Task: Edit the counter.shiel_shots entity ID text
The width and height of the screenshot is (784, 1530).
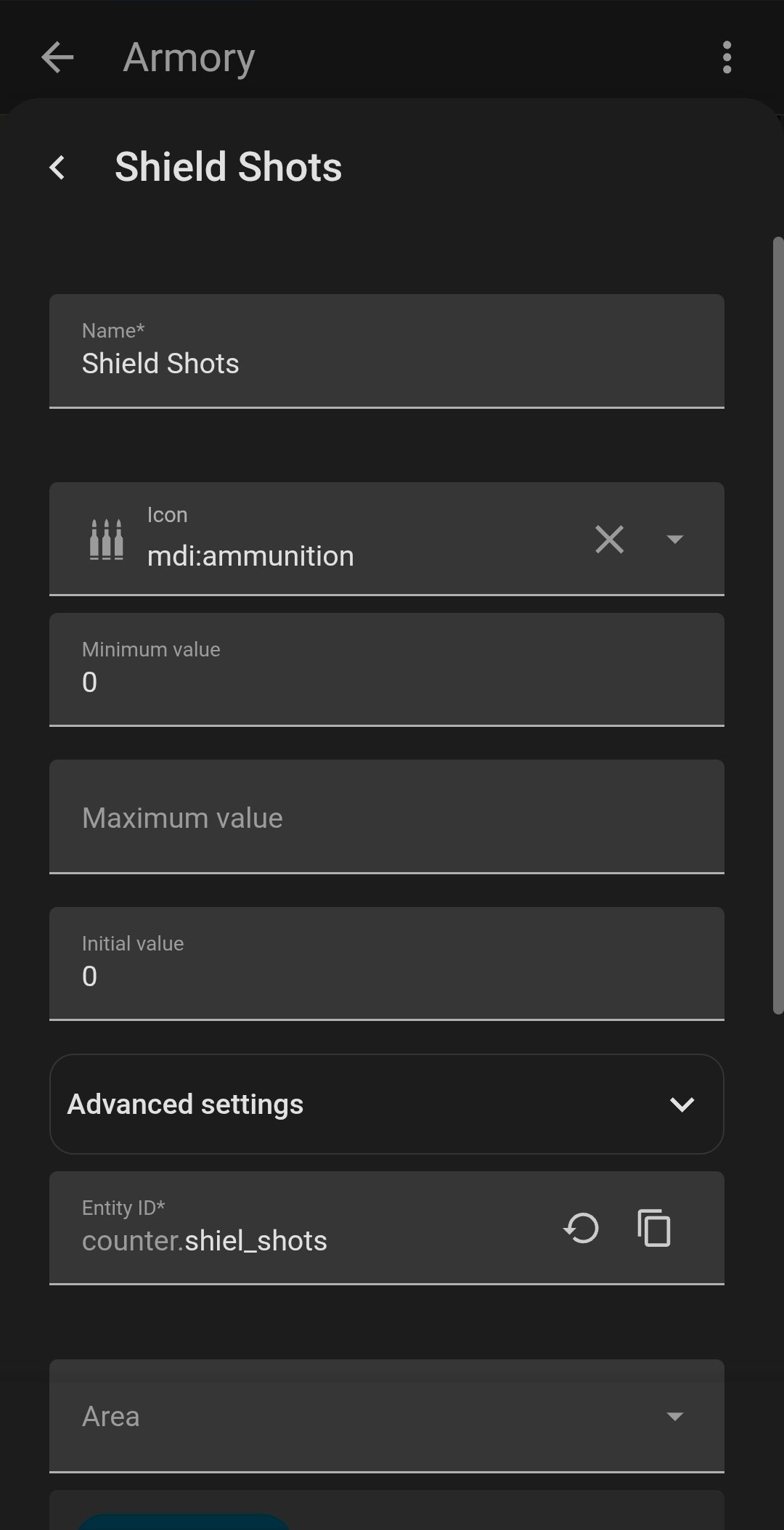Action: [x=205, y=1241]
